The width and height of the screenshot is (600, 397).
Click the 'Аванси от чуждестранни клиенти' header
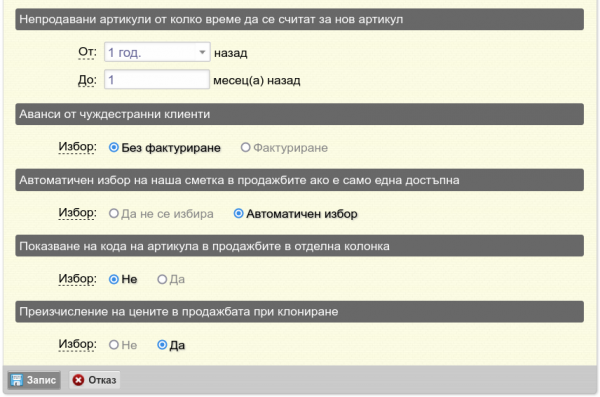(299, 114)
